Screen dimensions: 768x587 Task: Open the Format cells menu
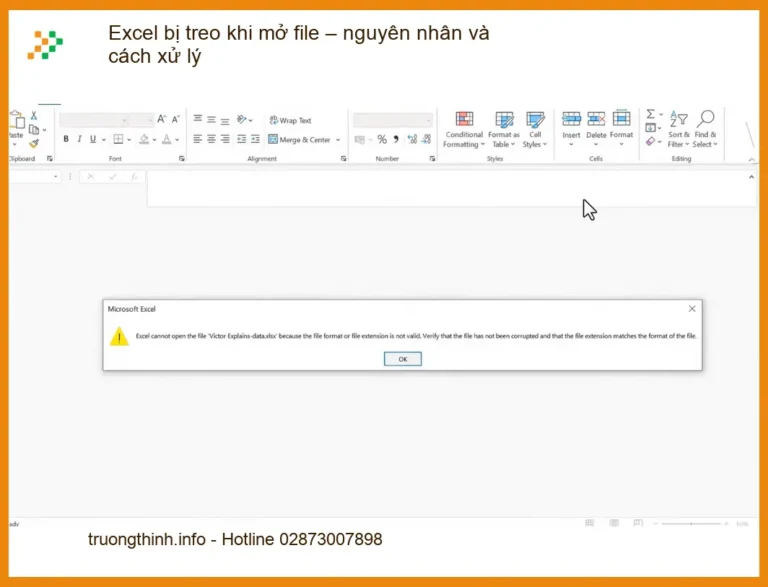622,129
